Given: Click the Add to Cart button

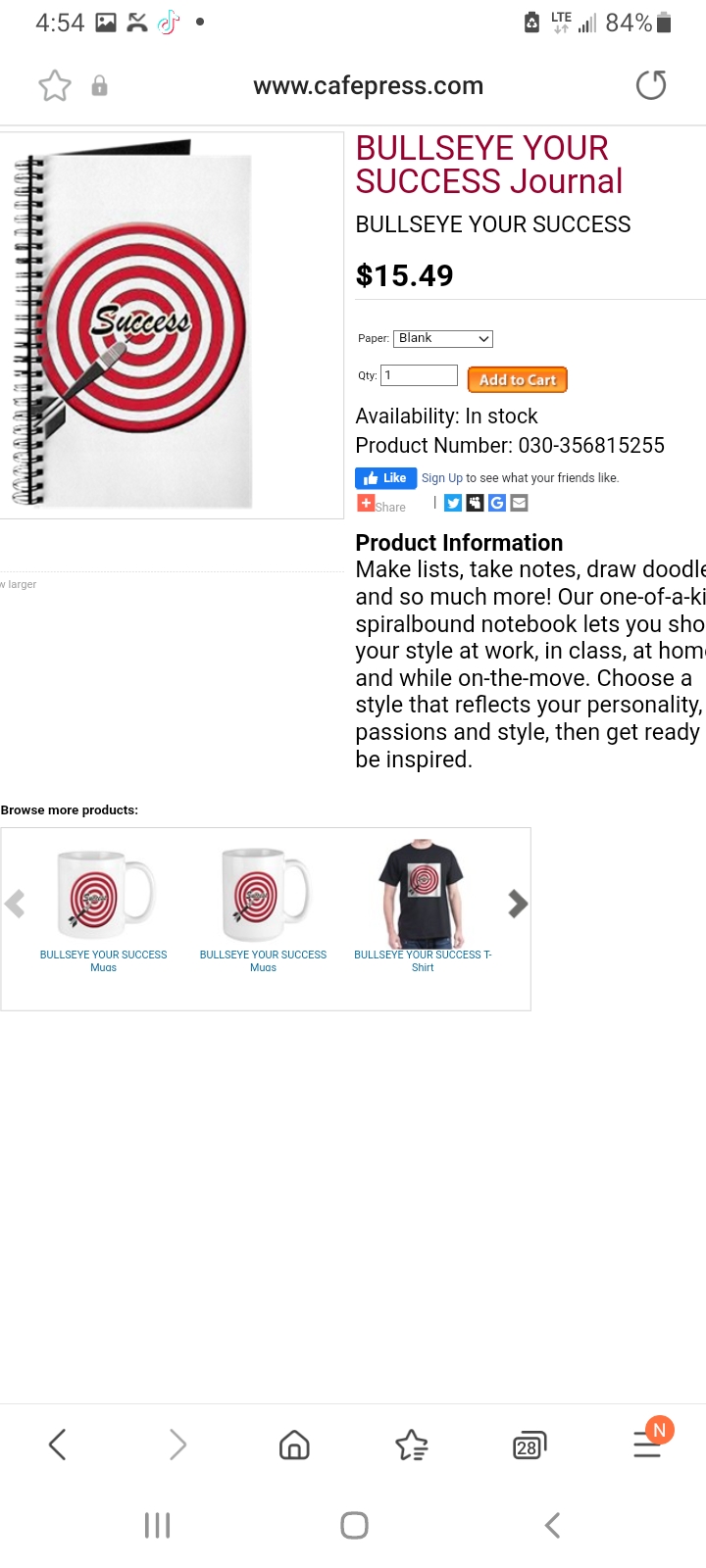Looking at the screenshot, I should click(518, 379).
